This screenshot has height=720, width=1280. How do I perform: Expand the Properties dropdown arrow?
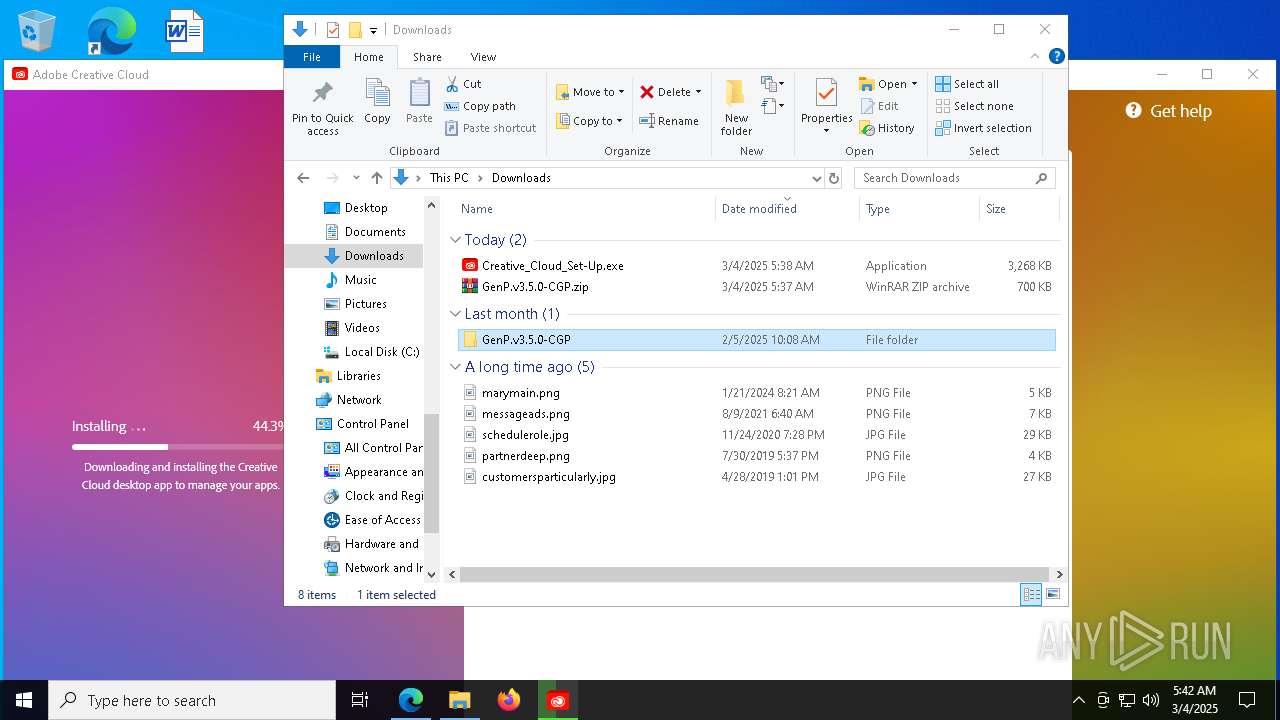point(826,131)
